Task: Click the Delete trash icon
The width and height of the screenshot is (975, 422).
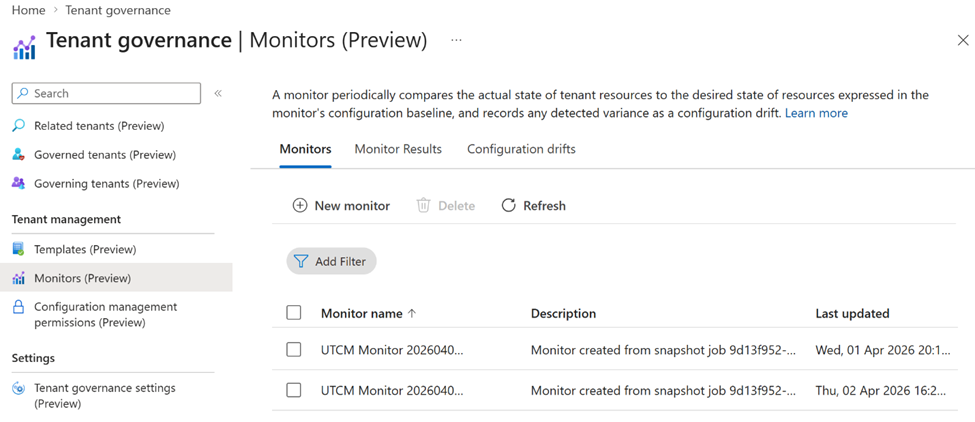Action: tap(423, 206)
